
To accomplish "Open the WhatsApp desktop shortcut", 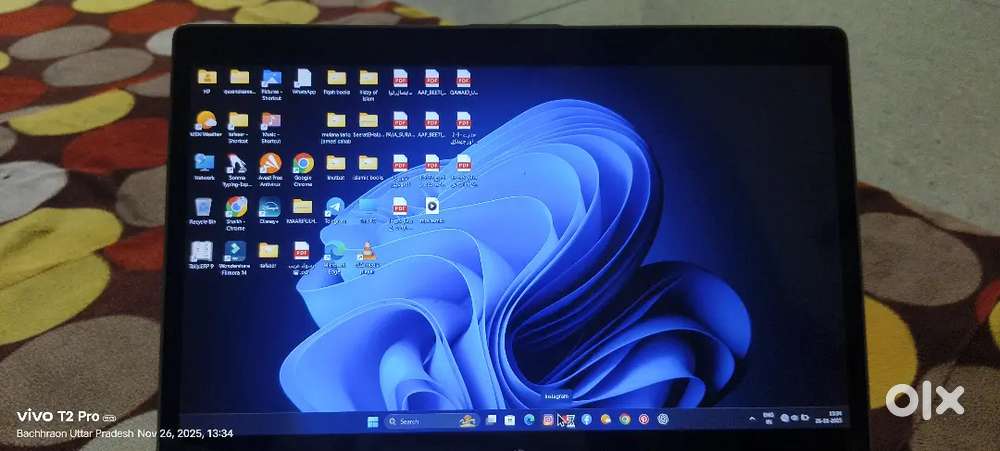I will [x=304, y=78].
